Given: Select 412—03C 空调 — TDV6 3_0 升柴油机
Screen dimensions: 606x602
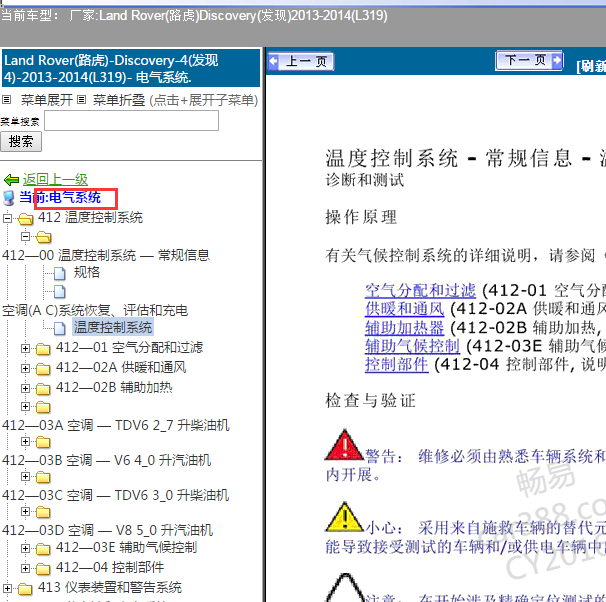Looking at the screenshot, I should (116, 495).
